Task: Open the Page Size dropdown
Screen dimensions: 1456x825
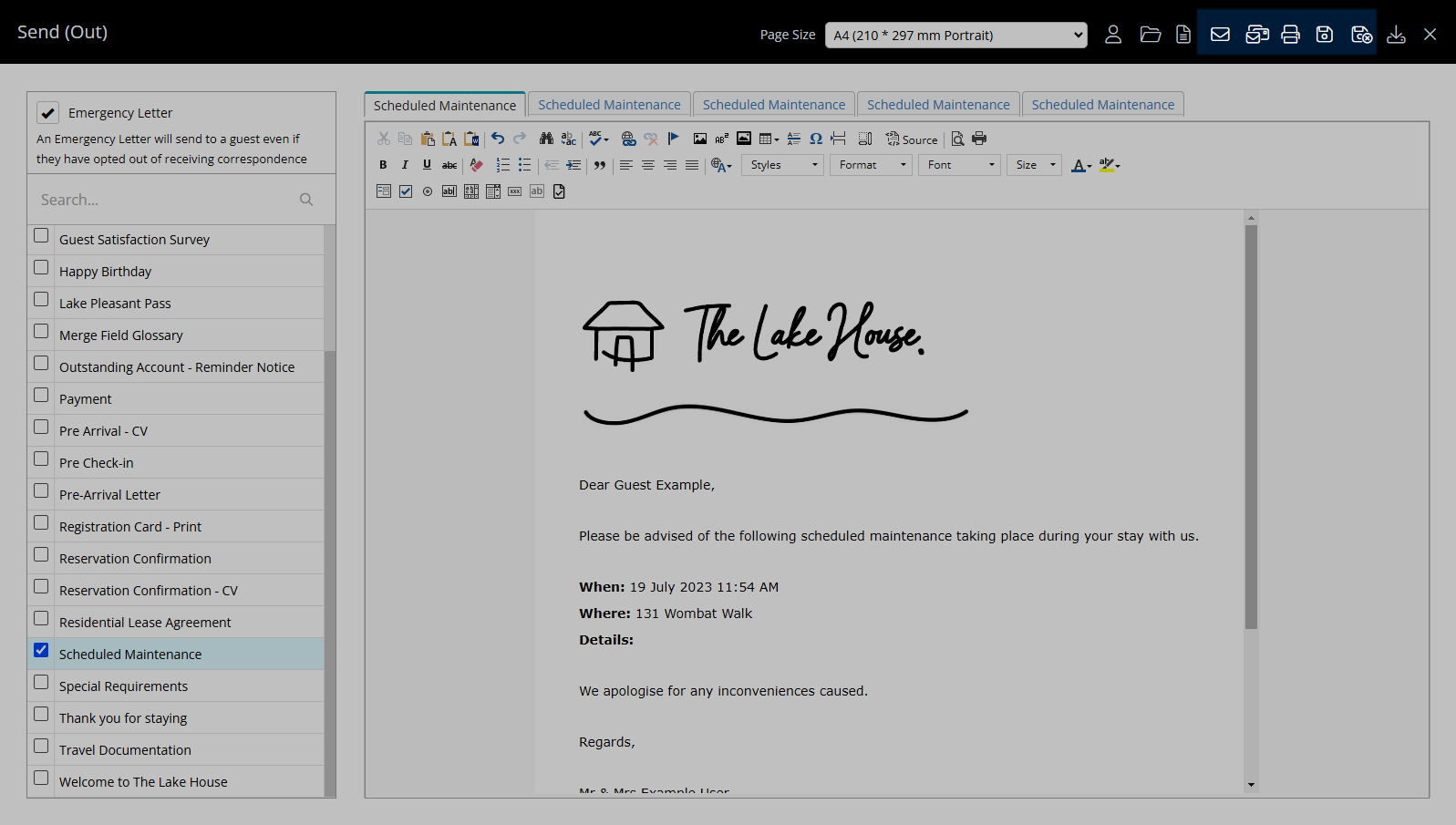Action: (955, 36)
